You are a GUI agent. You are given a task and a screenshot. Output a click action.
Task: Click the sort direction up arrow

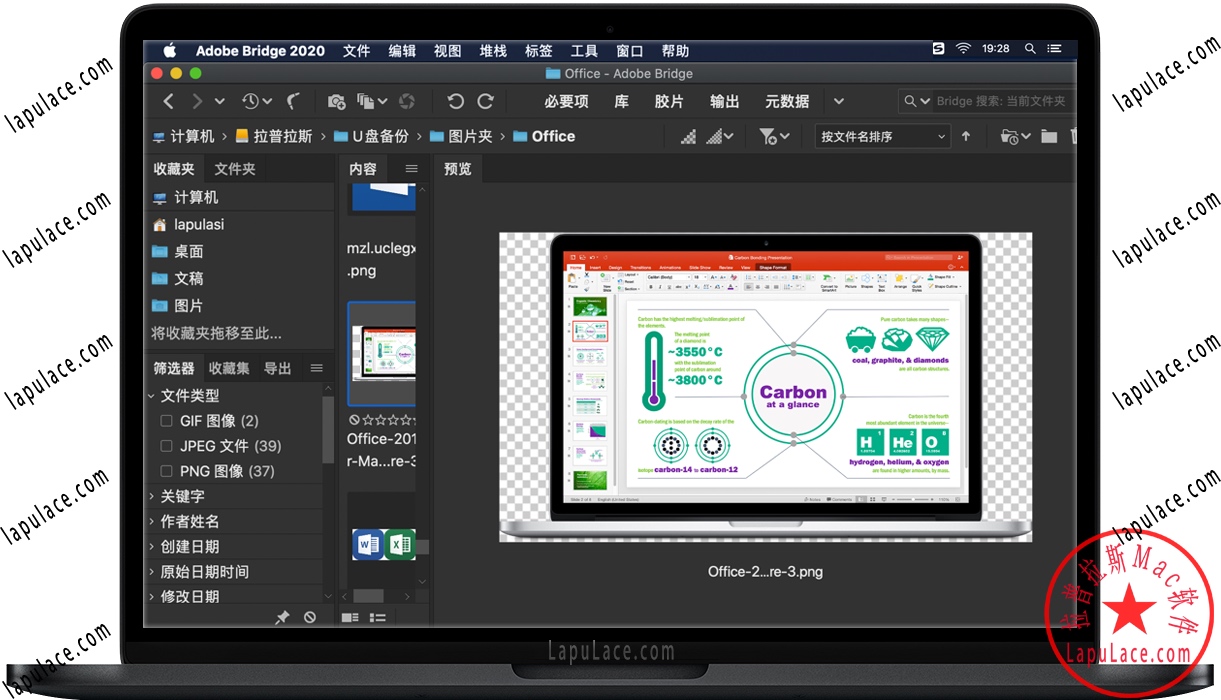point(966,136)
